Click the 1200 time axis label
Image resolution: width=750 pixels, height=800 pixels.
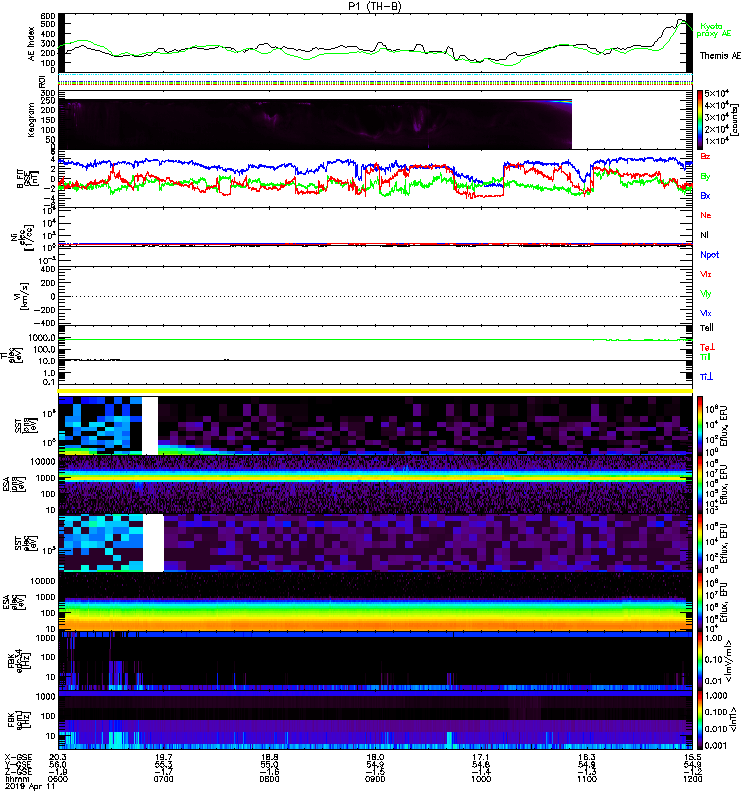point(692,779)
